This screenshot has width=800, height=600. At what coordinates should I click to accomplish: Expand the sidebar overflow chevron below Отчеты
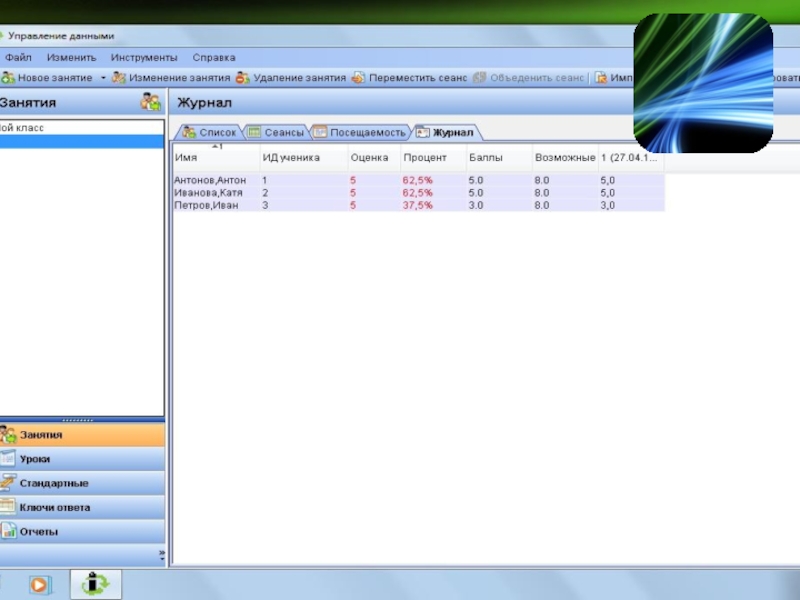(x=161, y=553)
